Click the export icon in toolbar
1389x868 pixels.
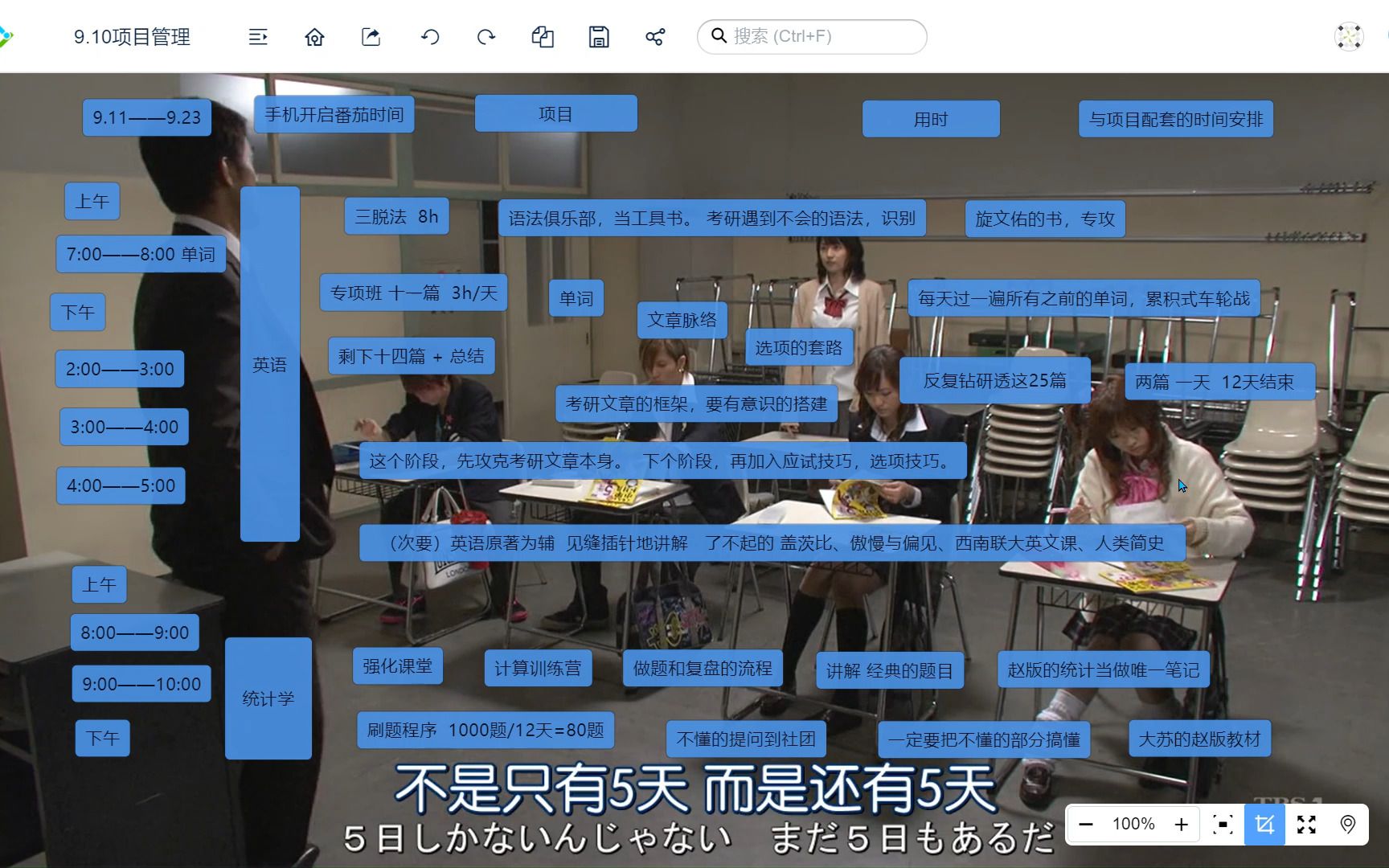[x=371, y=37]
